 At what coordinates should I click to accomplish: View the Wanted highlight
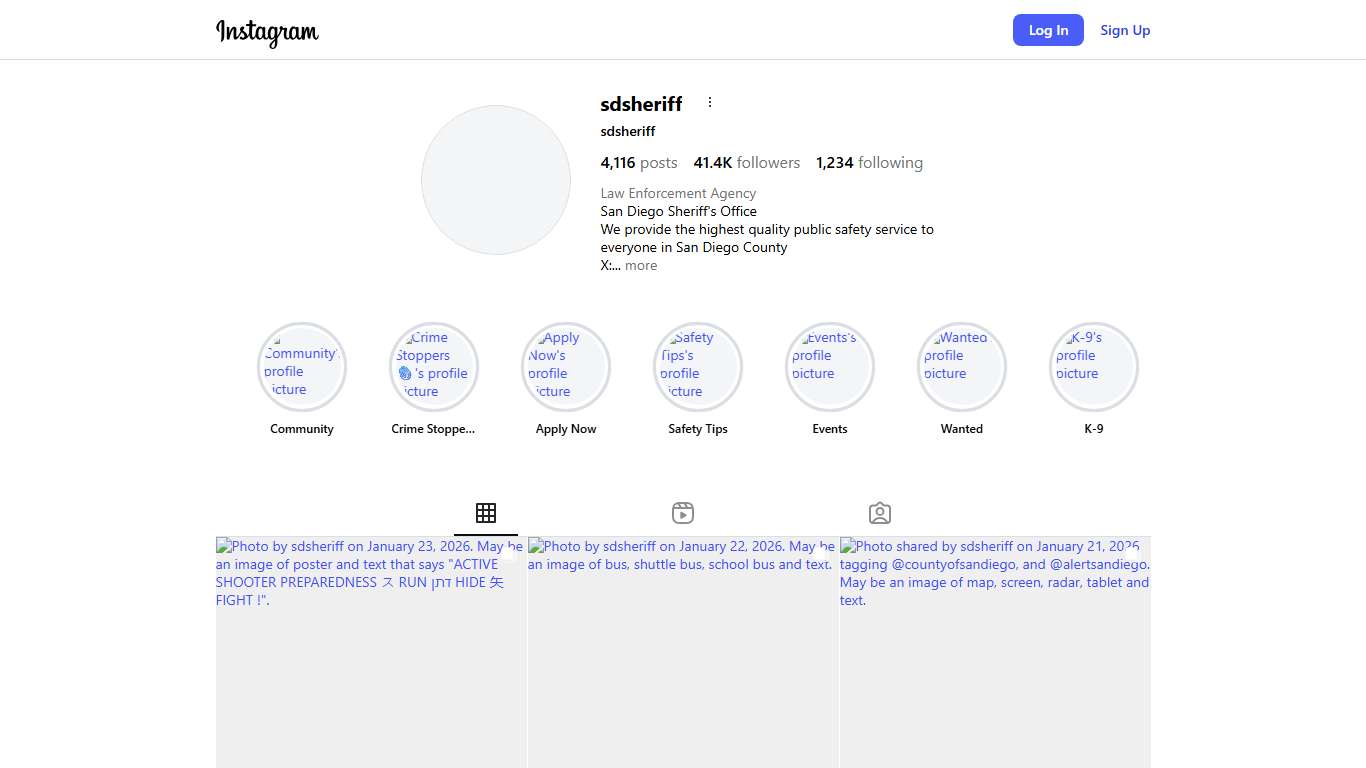(962, 367)
